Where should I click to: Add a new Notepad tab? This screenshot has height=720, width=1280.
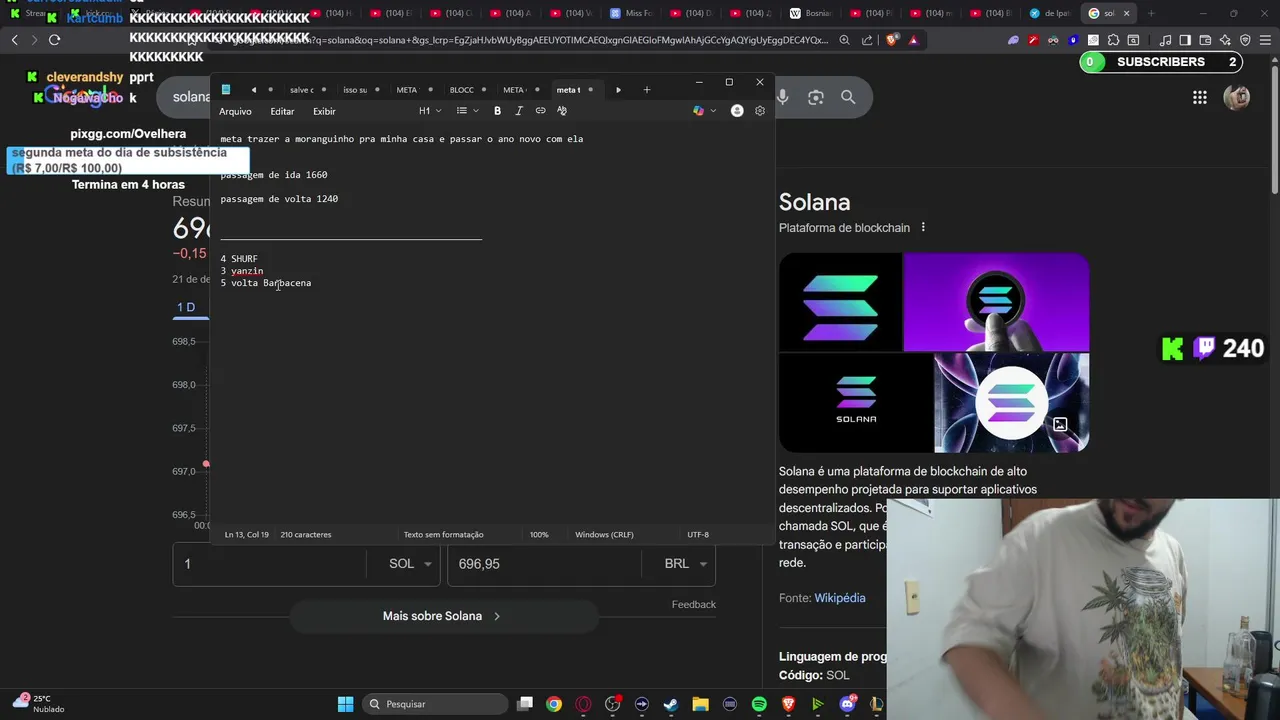647,90
